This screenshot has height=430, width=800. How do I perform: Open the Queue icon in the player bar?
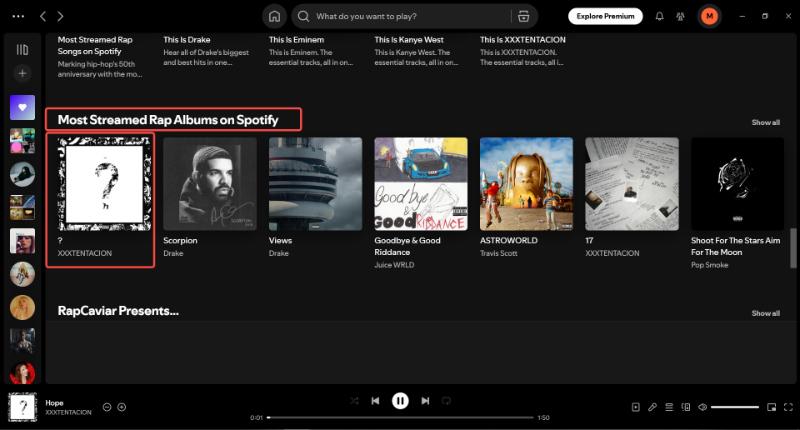[669, 407]
